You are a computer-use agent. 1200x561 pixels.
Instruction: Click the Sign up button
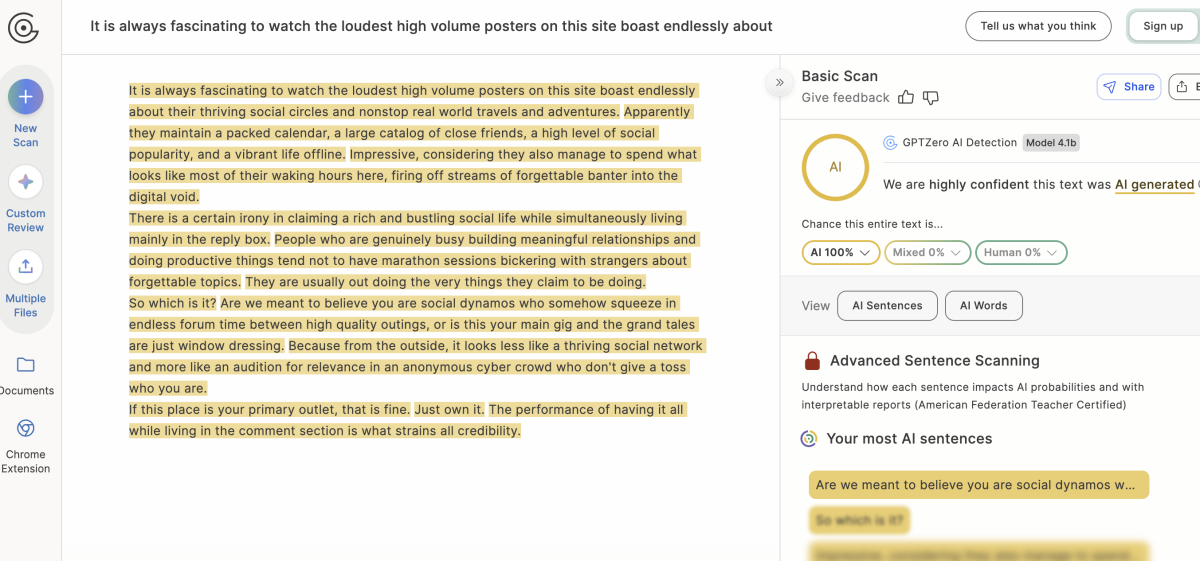(1163, 26)
